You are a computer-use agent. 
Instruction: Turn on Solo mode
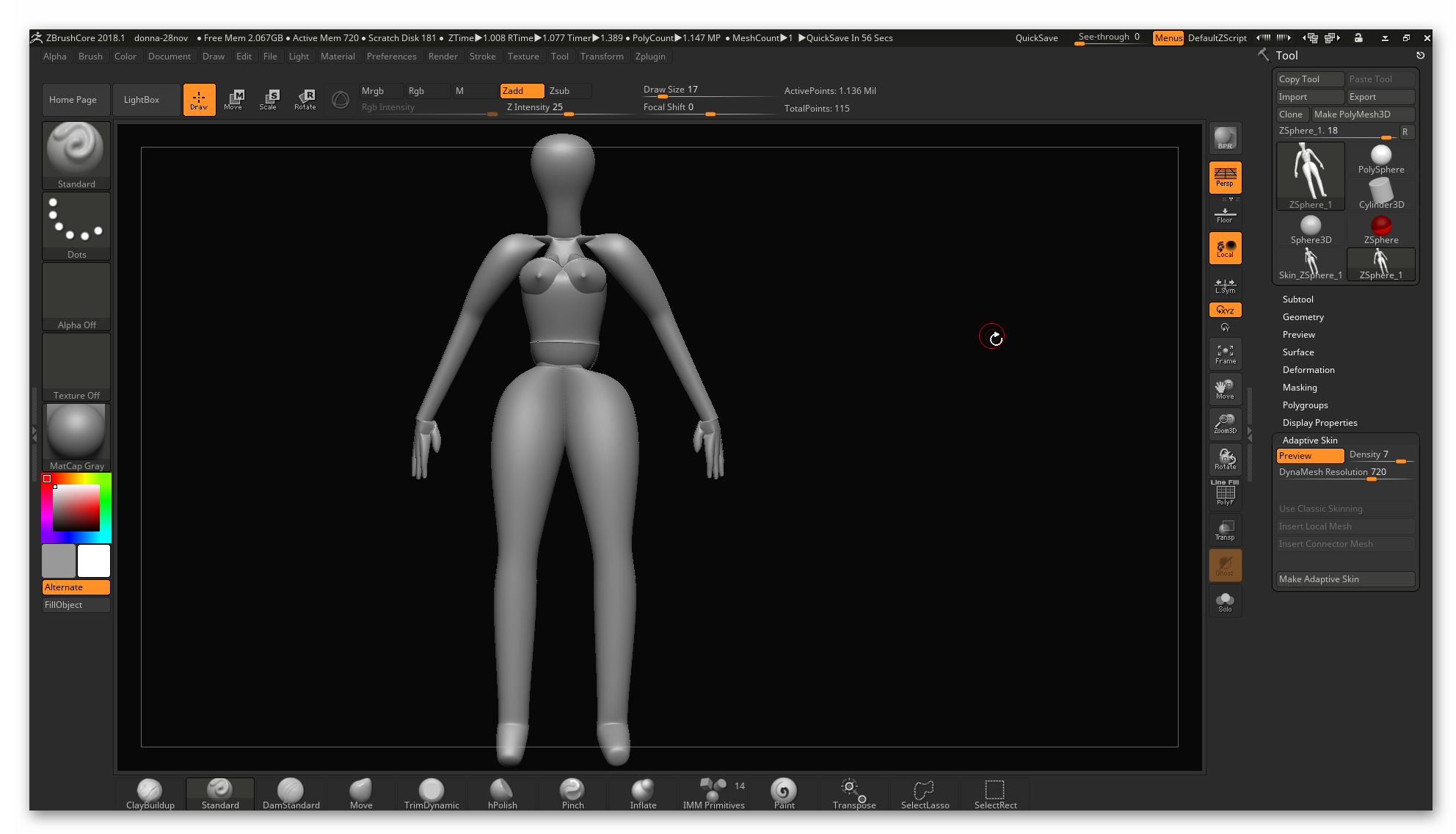[1225, 602]
